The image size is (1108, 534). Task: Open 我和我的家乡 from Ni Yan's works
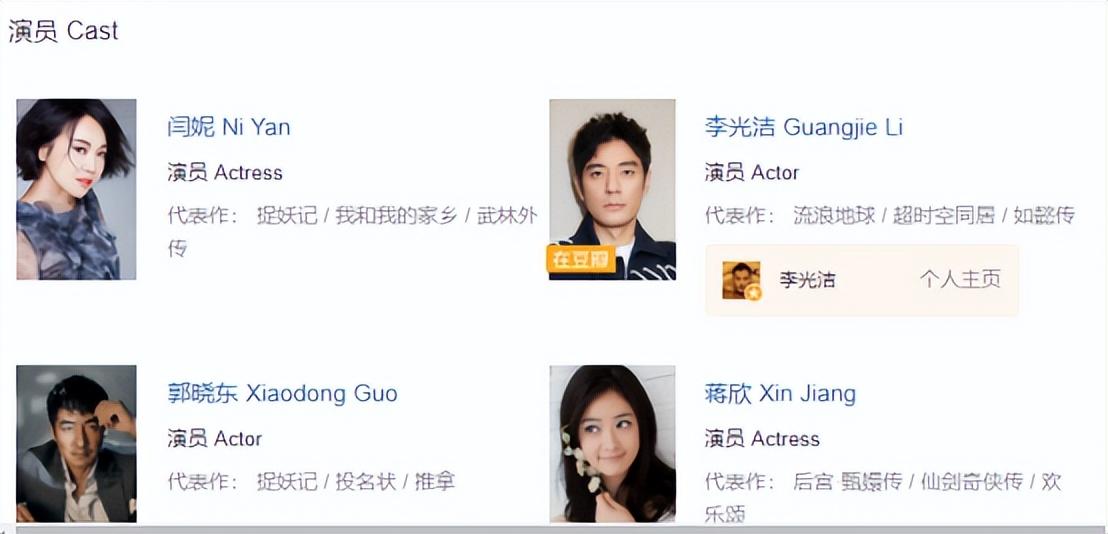(396, 215)
